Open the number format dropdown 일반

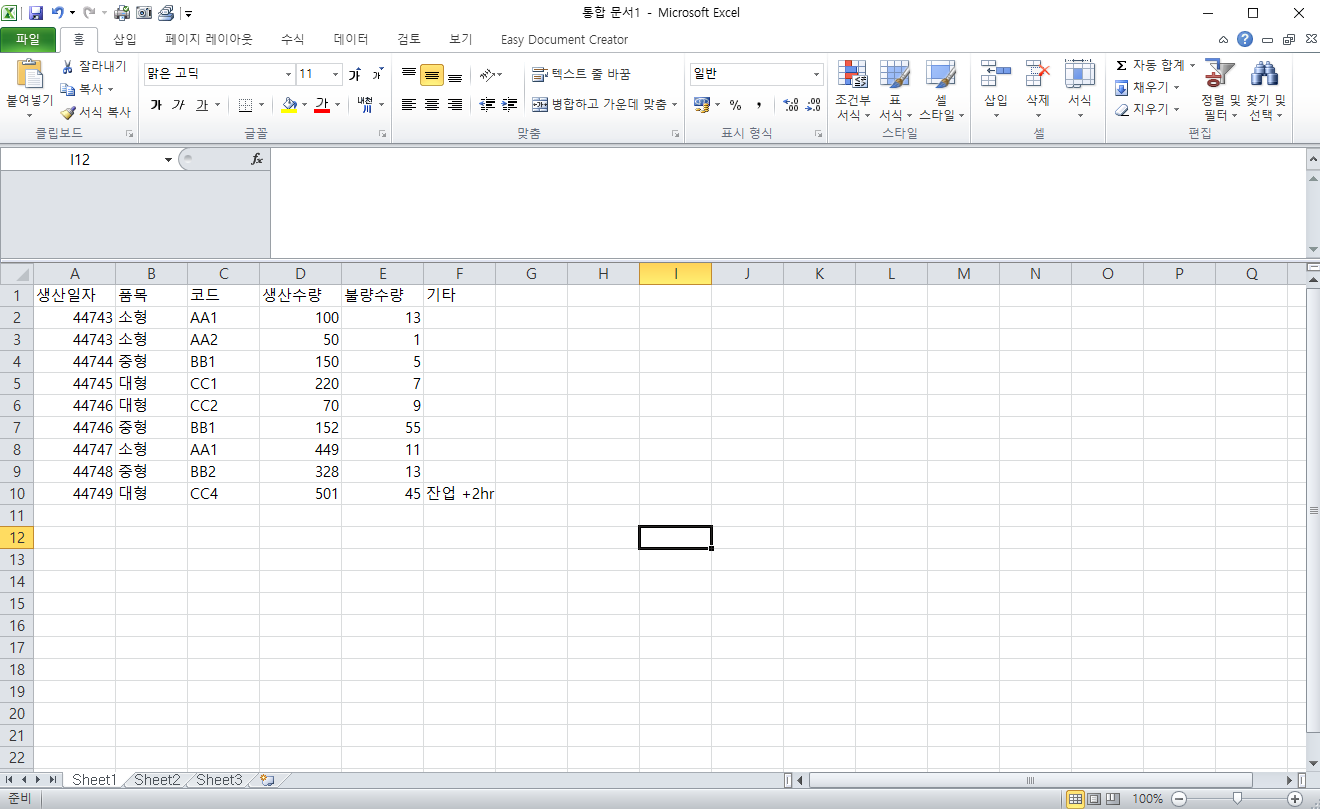point(816,74)
